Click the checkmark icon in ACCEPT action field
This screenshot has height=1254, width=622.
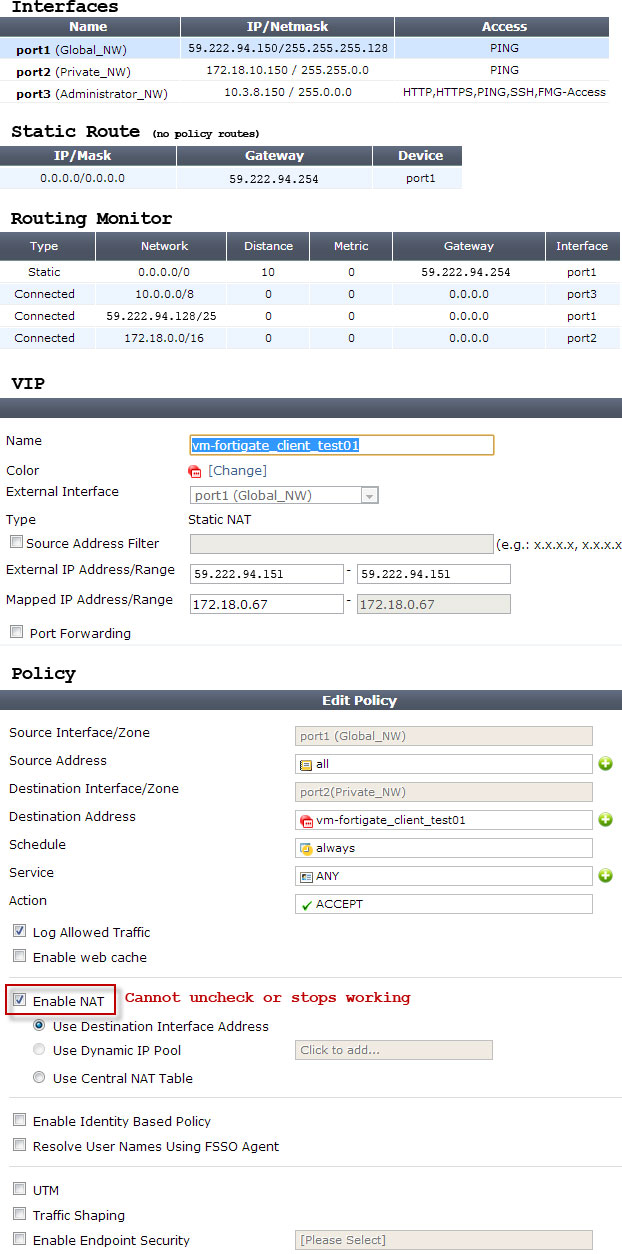pos(306,904)
